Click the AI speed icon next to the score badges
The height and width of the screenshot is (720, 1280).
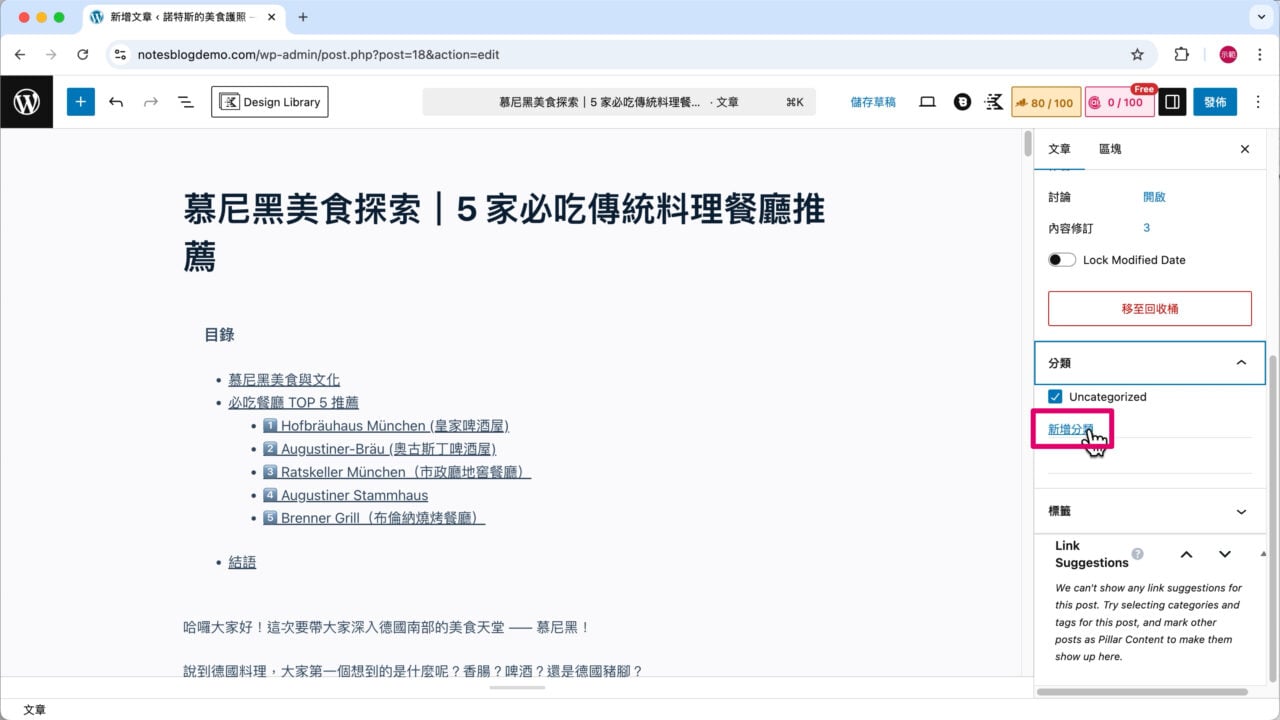993,101
